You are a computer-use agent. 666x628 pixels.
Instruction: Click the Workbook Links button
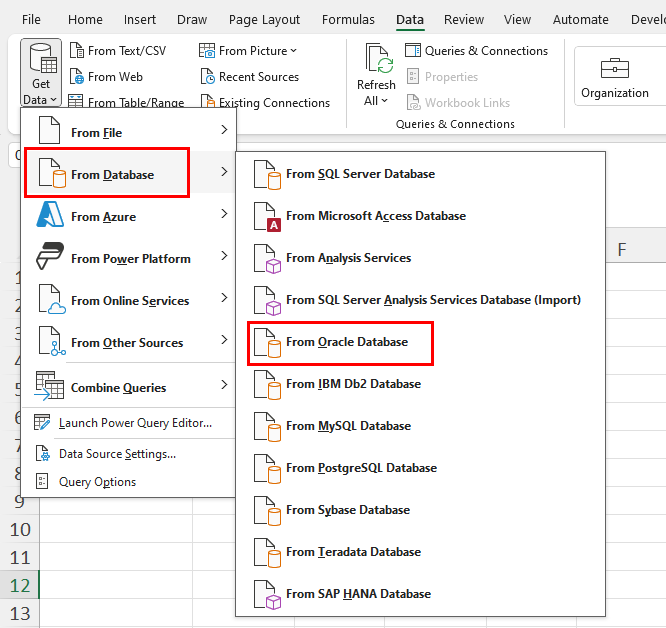[458, 102]
